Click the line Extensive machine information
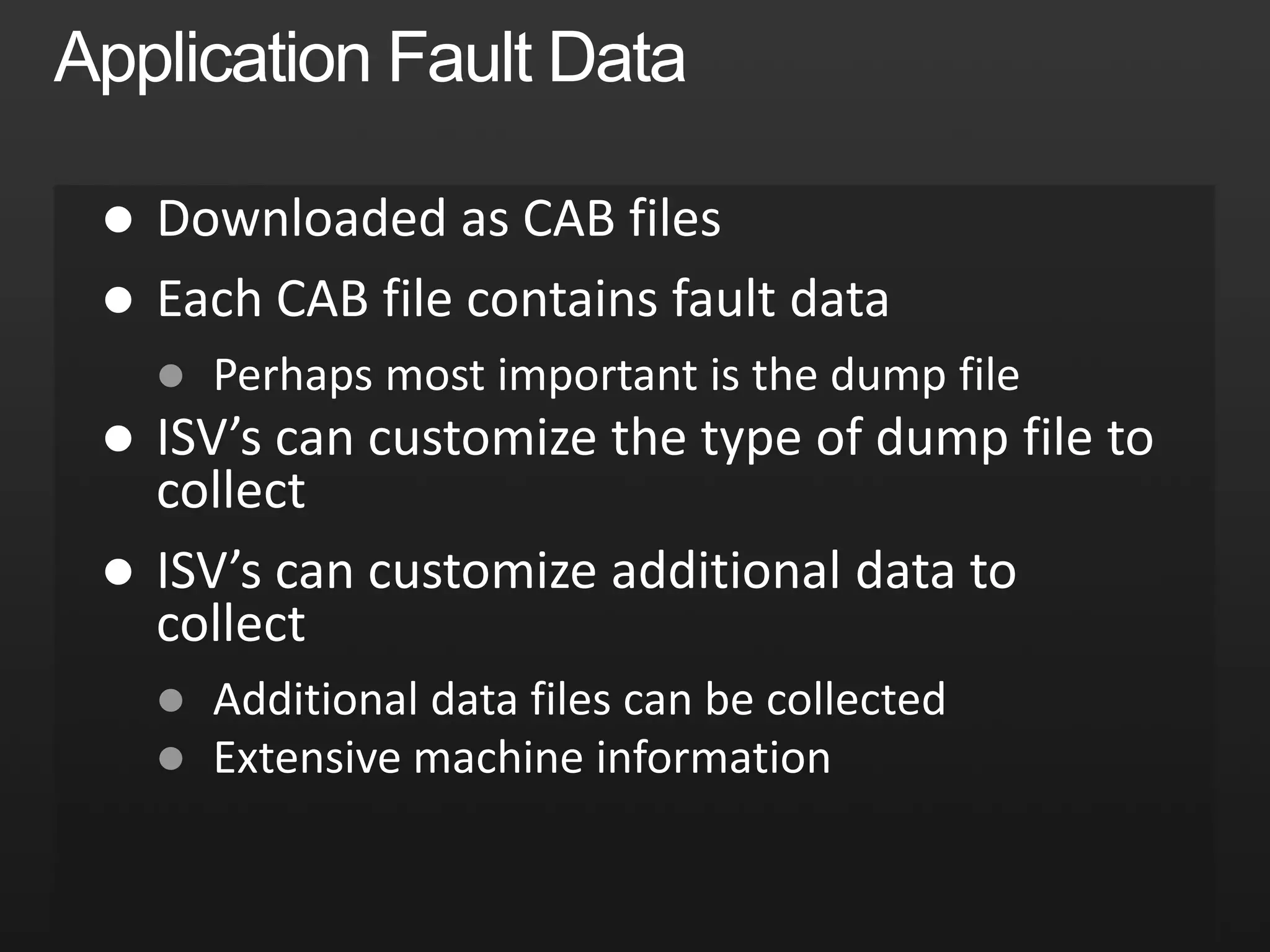Viewport: 1270px width, 952px height. 522,758
